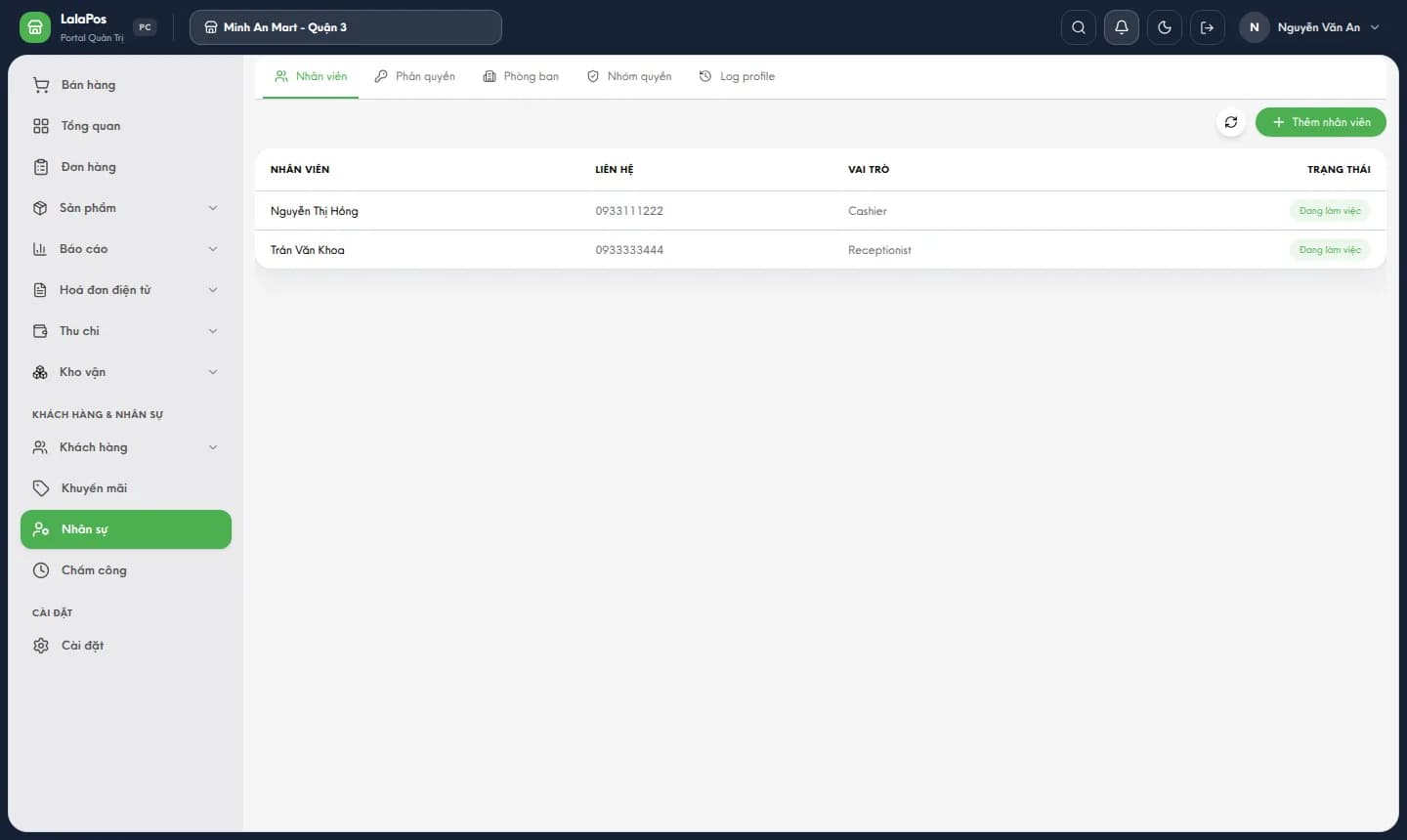Screen dimensions: 1407x840
Task: Switch to Log profile tab
Action: pos(738,76)
